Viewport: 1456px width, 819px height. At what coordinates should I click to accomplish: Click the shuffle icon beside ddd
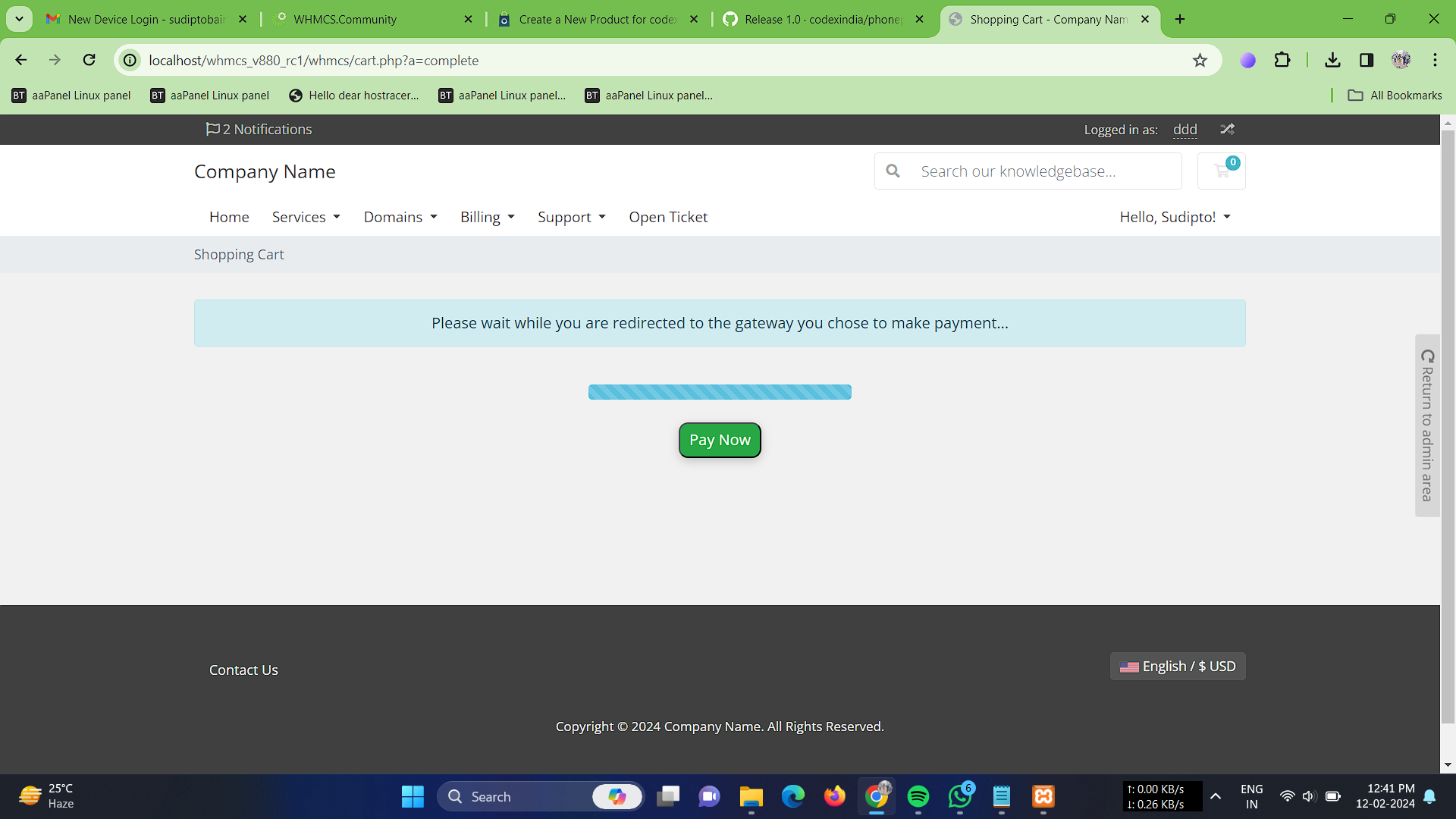(1227, 130)
